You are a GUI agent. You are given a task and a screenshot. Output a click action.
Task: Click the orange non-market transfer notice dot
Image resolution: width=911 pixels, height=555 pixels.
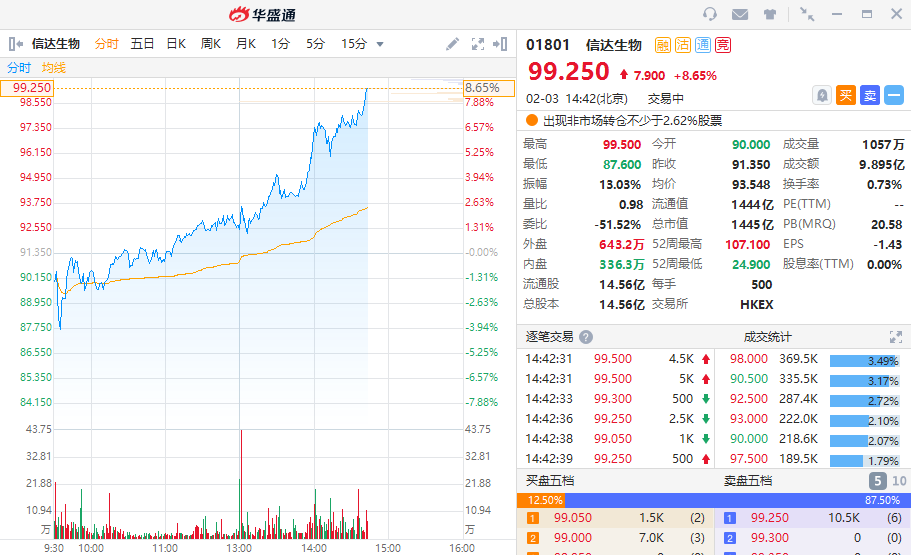click(x=532, y=120)
